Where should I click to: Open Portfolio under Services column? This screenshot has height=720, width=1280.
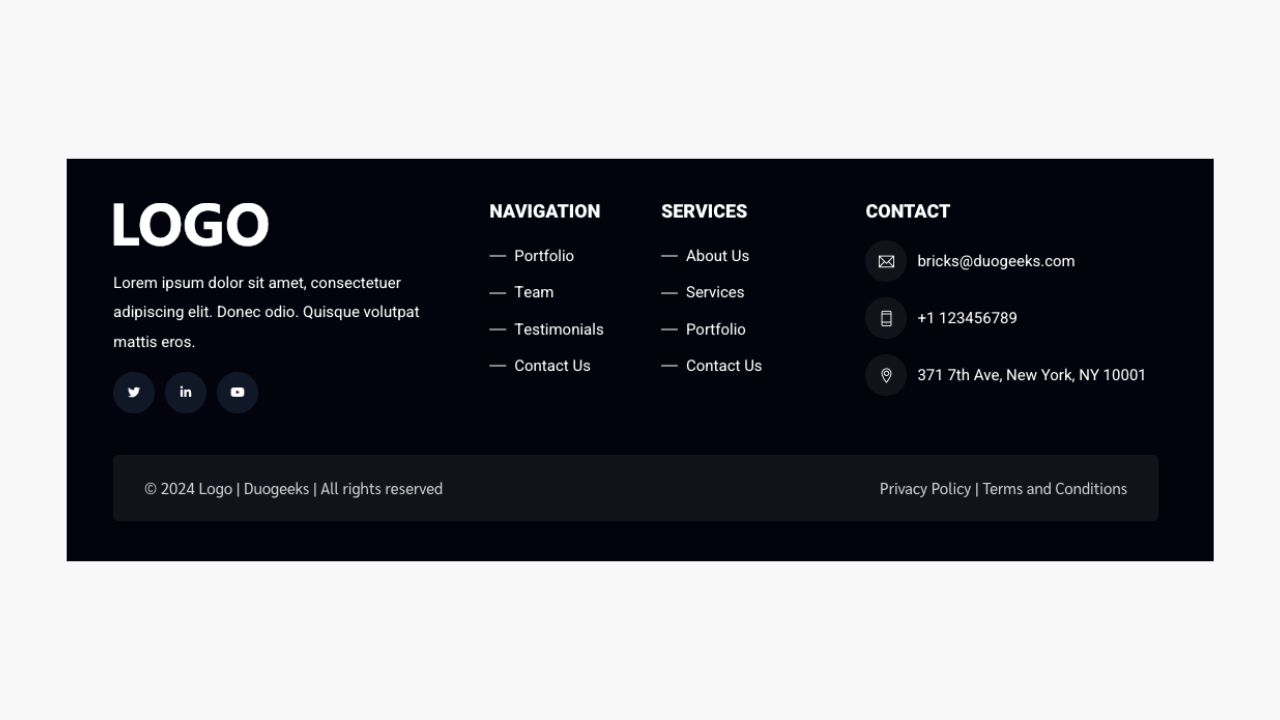716,329
